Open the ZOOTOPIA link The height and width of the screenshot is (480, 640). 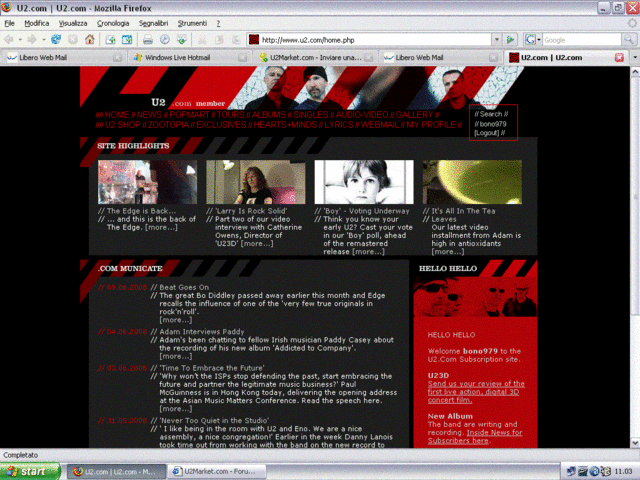click(x=168, y=124)
